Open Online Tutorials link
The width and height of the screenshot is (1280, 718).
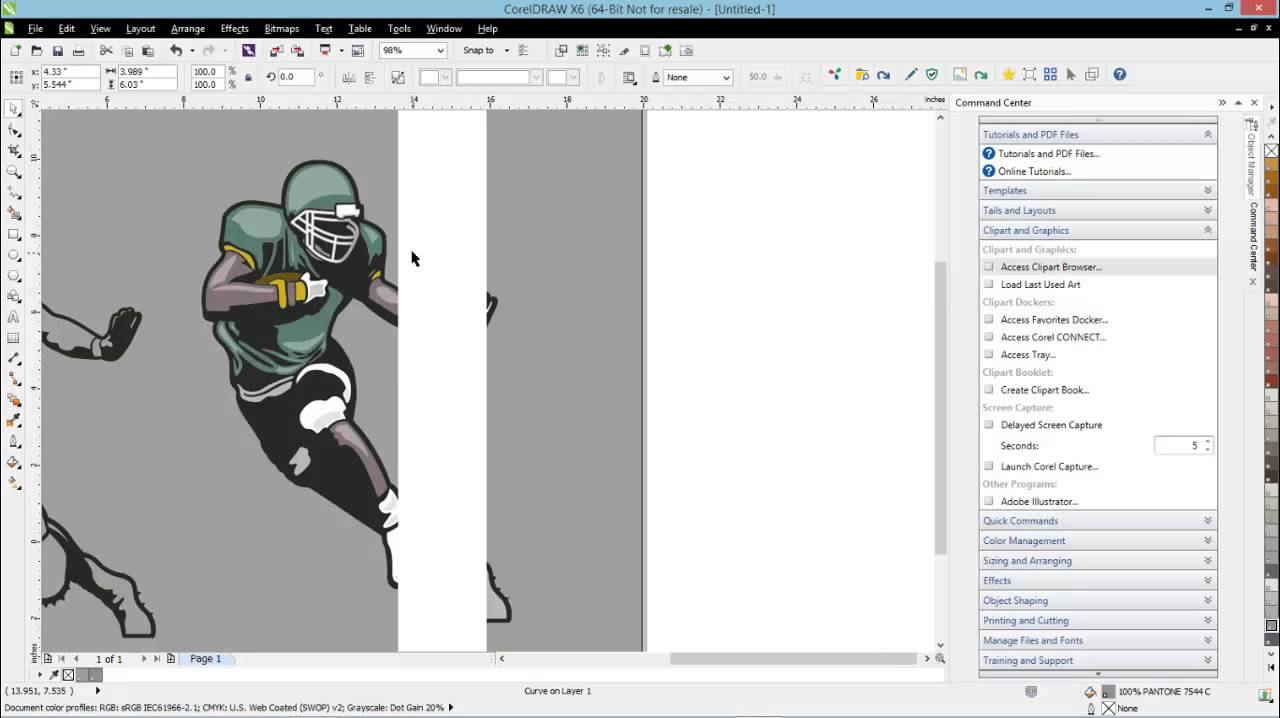(x=1034, y=171)
